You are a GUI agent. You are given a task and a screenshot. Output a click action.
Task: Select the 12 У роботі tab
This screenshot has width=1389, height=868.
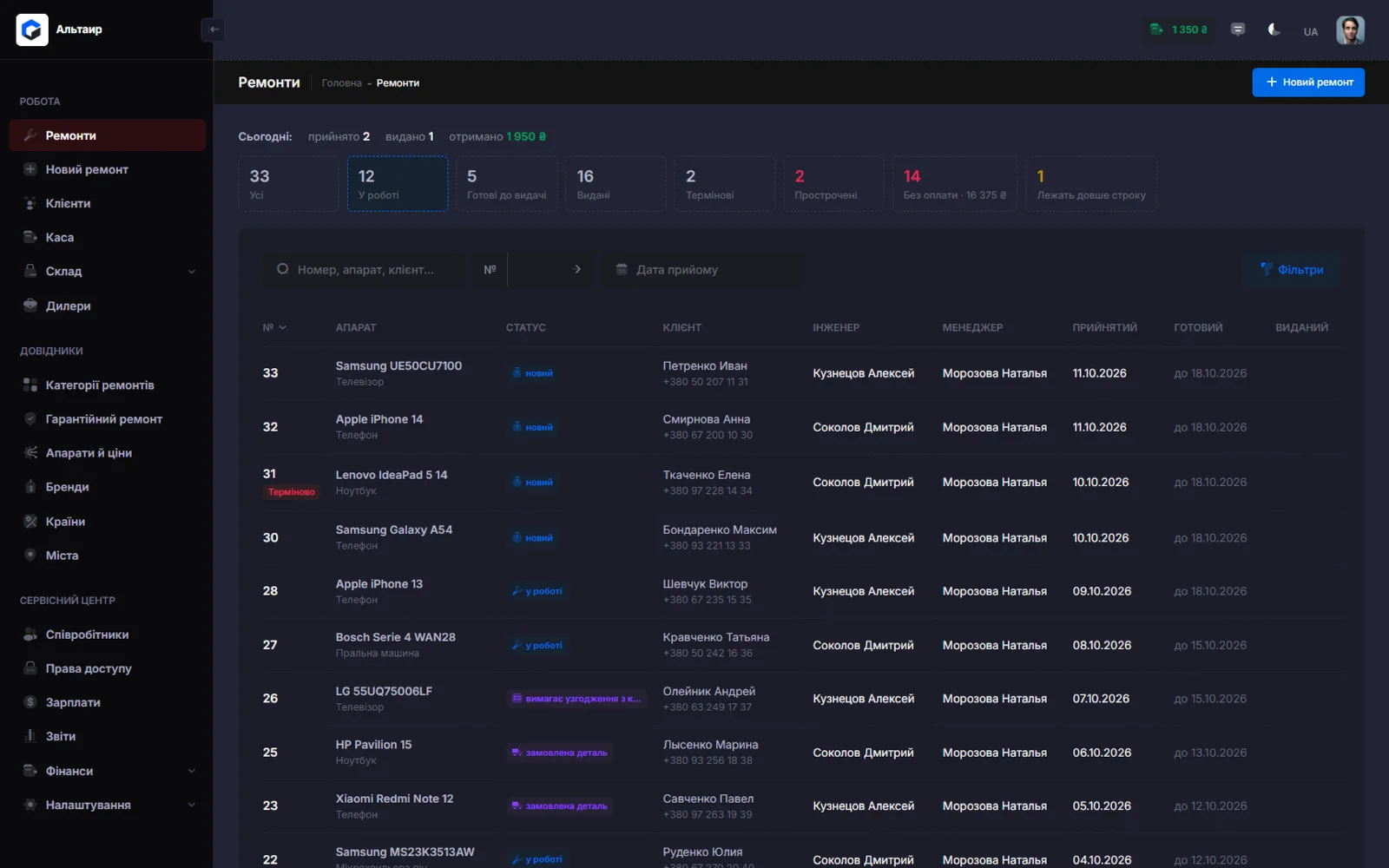coord(398,184)
